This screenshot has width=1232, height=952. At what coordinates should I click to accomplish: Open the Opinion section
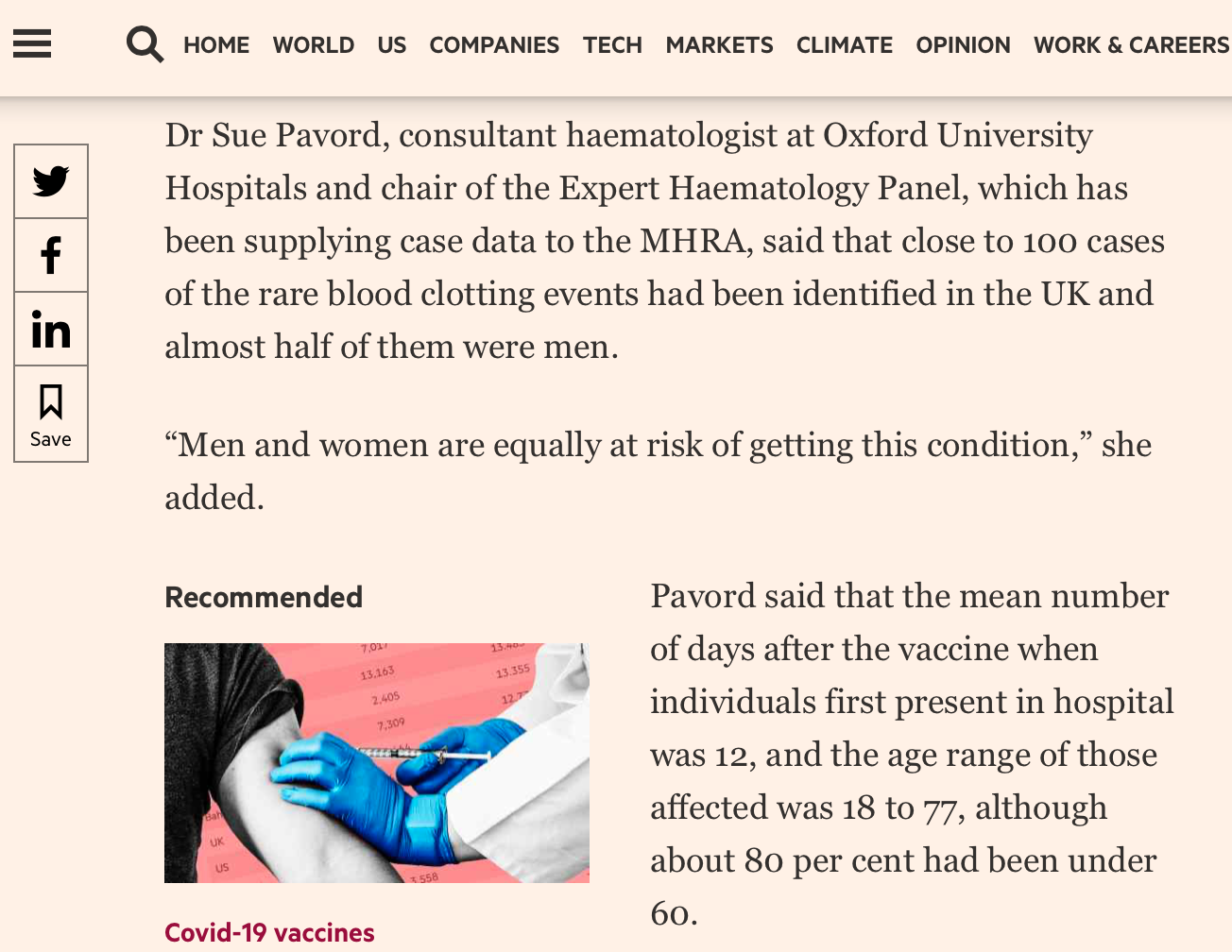(963, 45)
